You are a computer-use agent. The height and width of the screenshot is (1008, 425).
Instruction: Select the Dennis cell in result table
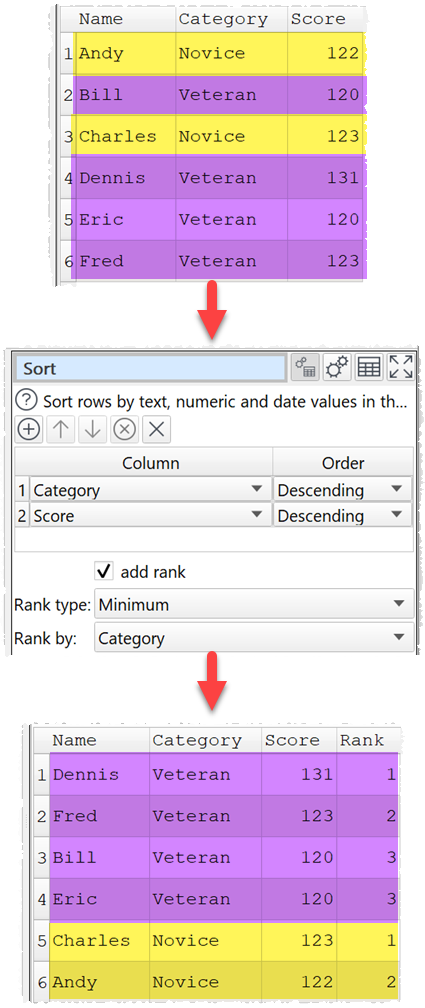pyautogui.click(x=99, y=775)
